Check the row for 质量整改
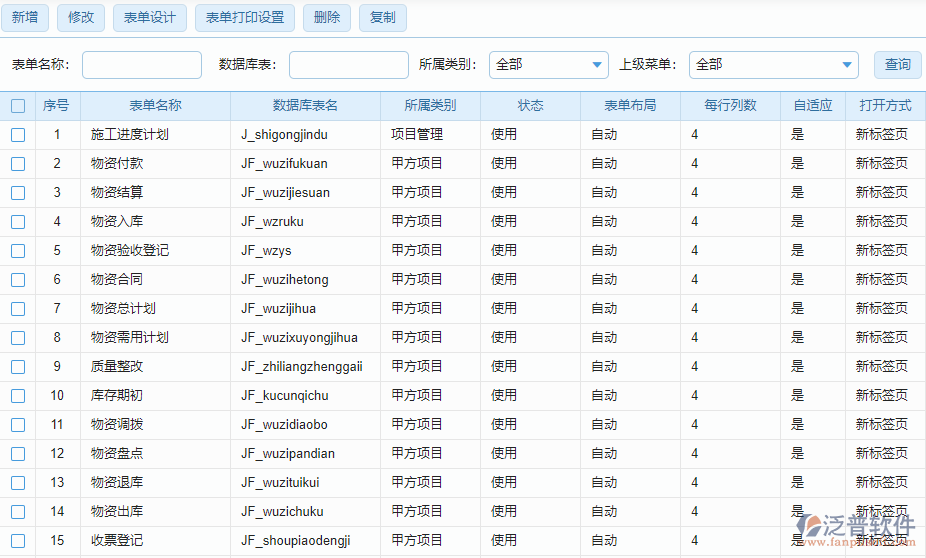The image size is (926, 558). tap(18, 367)
